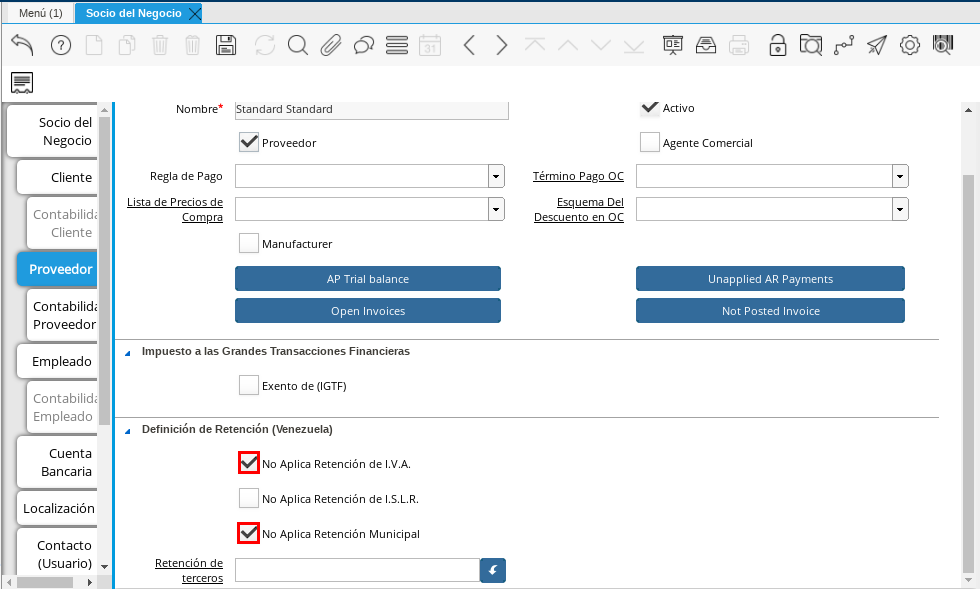Open the Help icon in toolbar
Image resolution: width=980 pixels, height=589 pixels.
coord(61,45)
